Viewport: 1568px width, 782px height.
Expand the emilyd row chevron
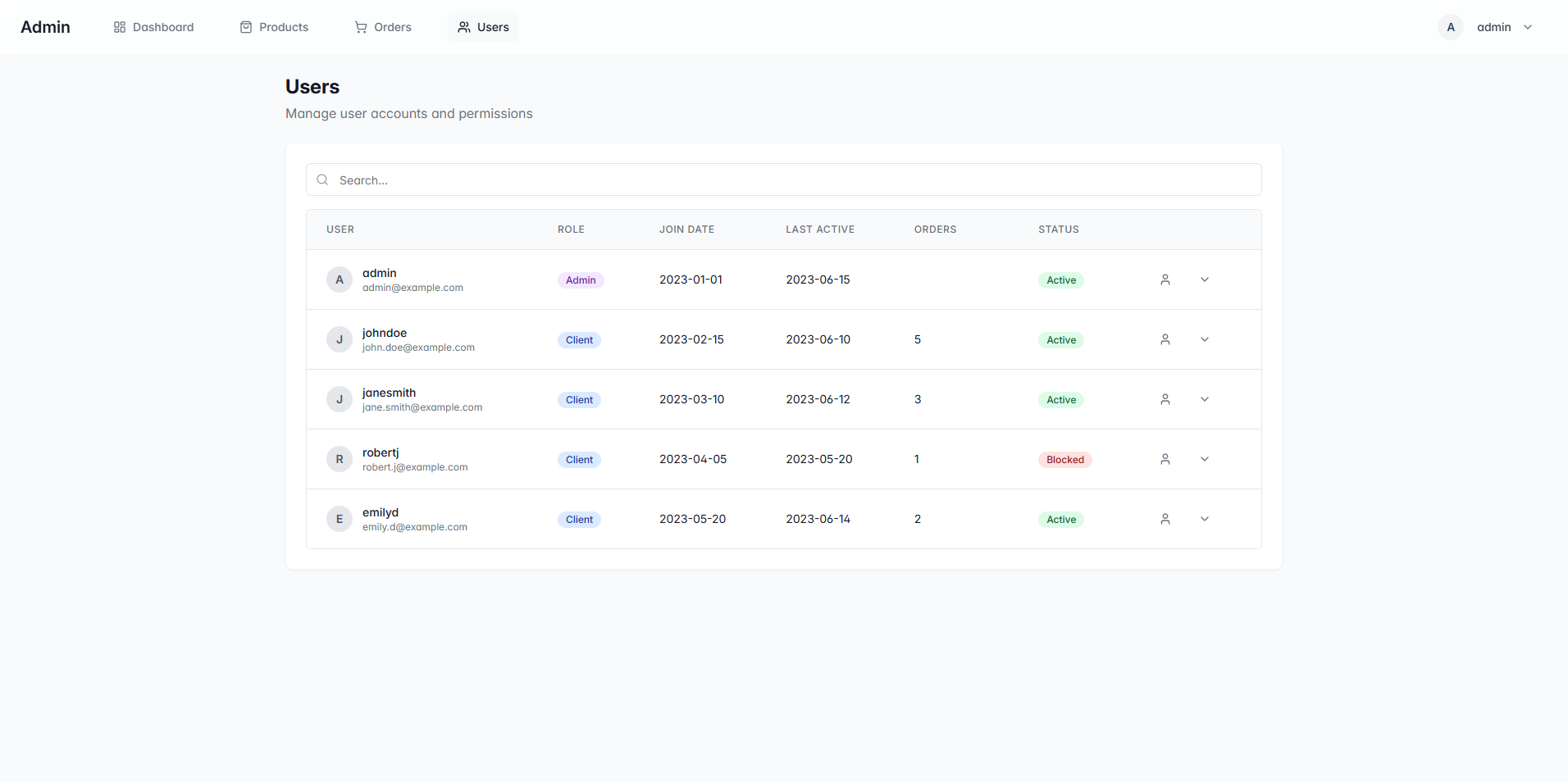pyautogui.click(x=1205, y=519)
